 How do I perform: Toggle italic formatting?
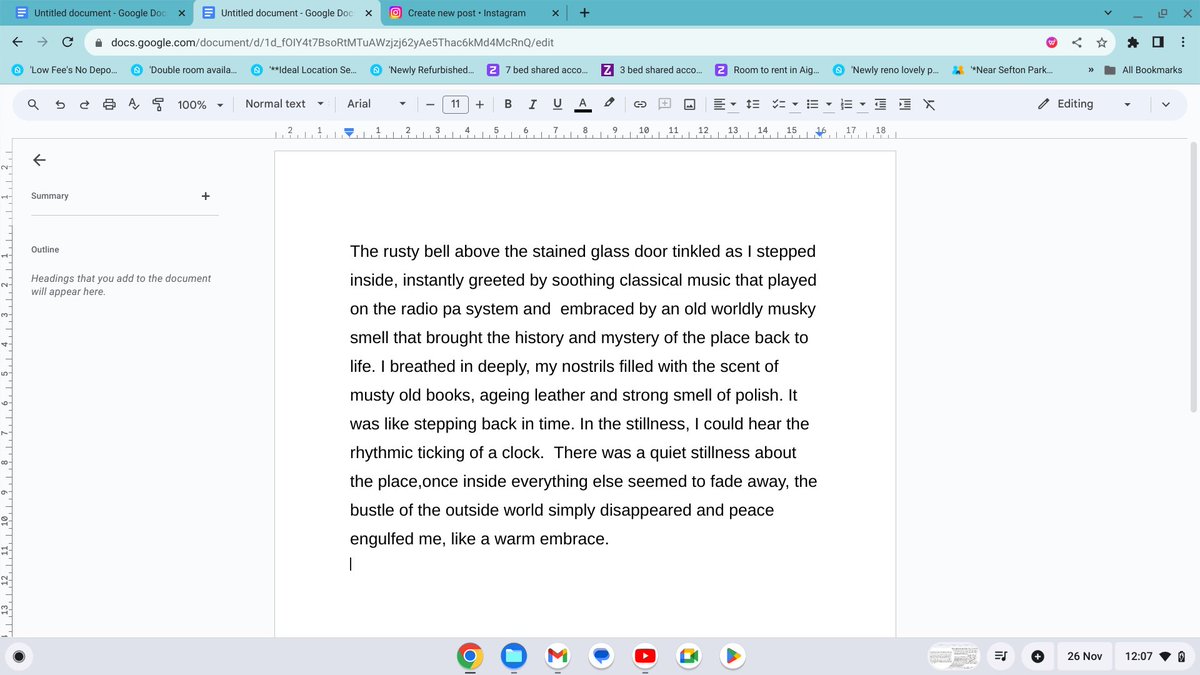[531, 103]
